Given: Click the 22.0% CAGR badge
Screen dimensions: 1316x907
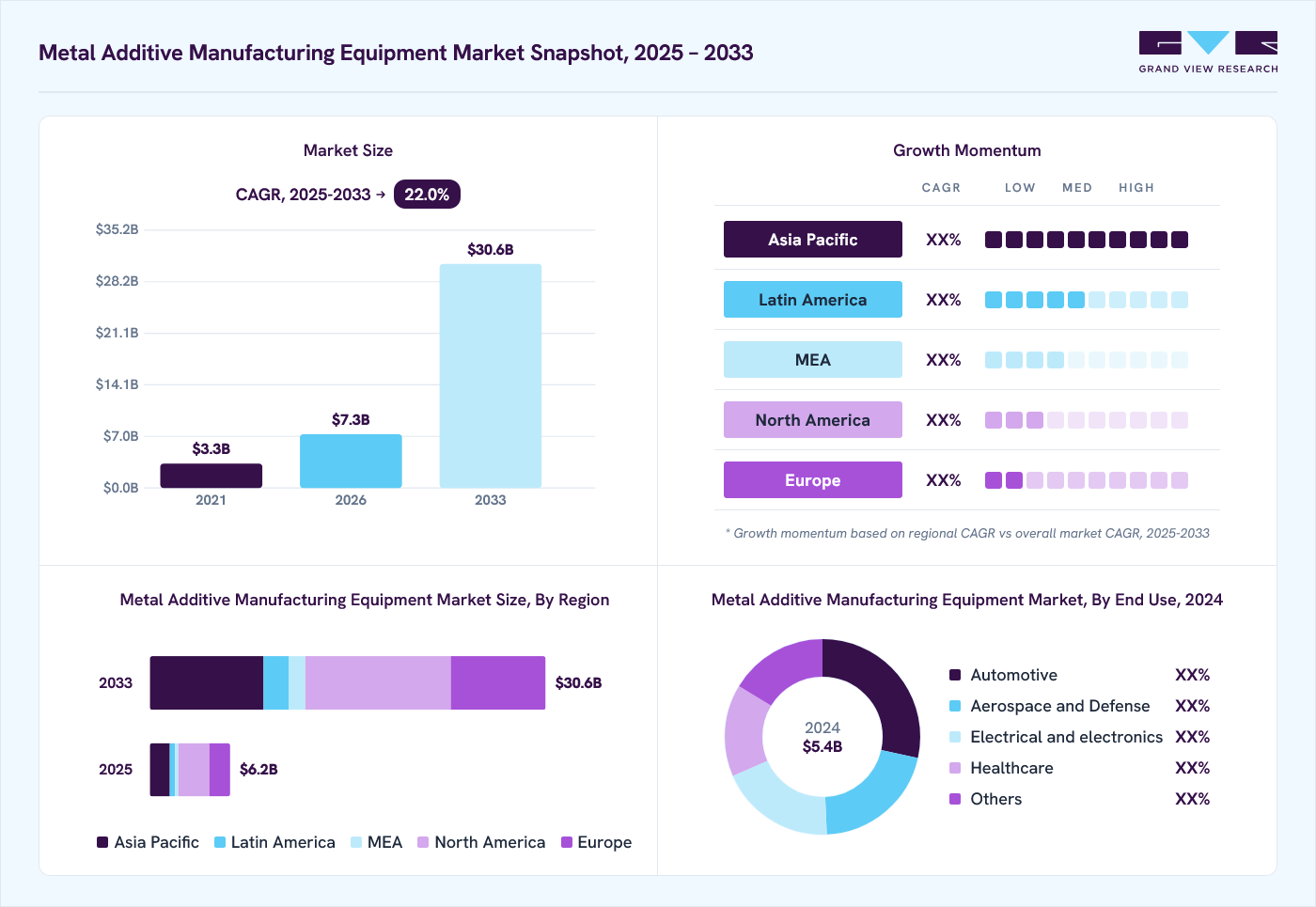Looking at the screenshot, I should pyautogui.click(x=427, y=195).
